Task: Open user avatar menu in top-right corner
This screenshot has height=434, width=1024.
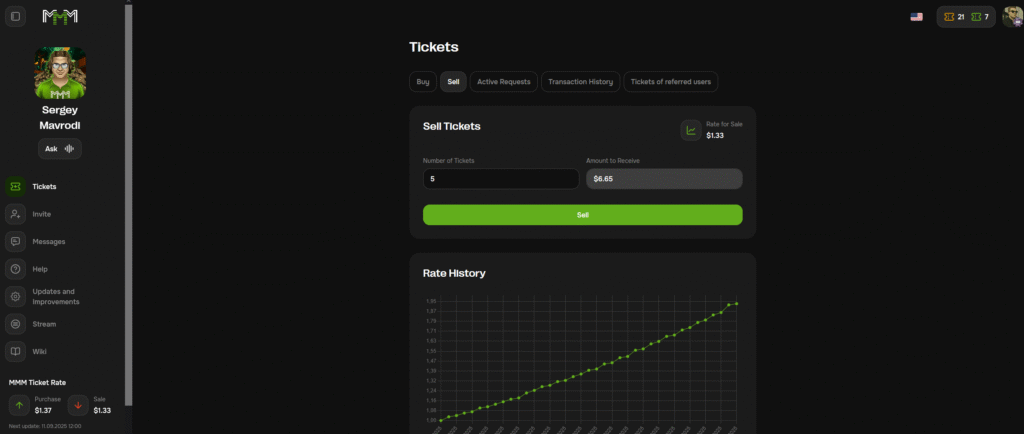Action: [1011, 17]
